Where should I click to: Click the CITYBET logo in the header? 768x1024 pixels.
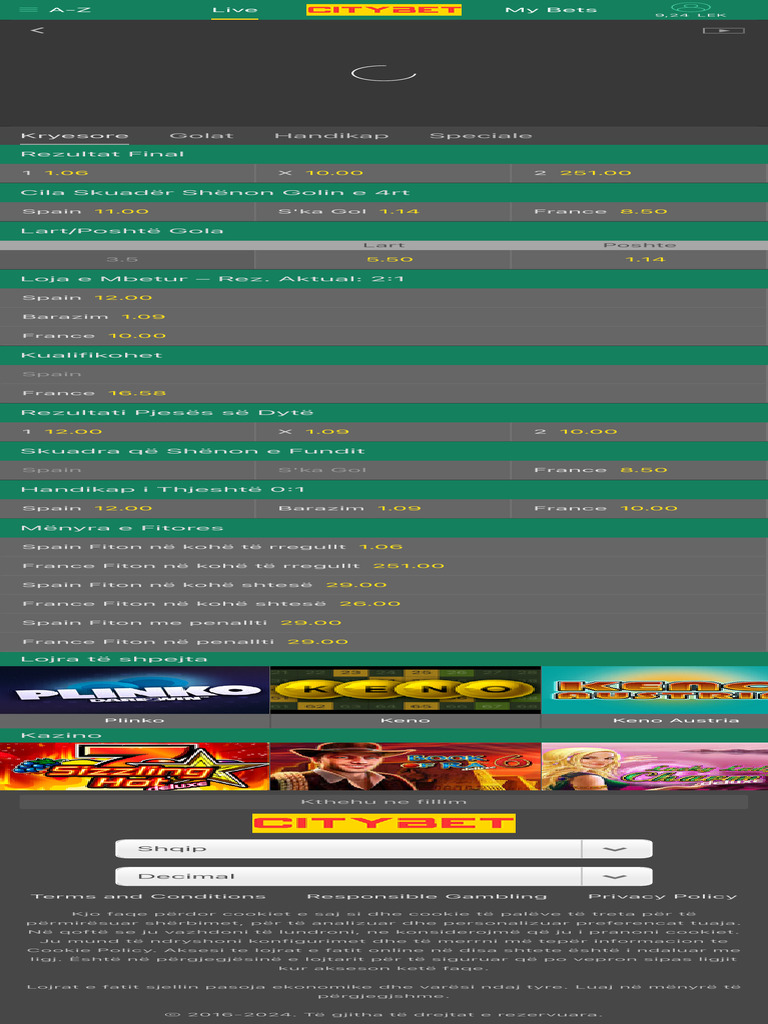click(384, 10)
